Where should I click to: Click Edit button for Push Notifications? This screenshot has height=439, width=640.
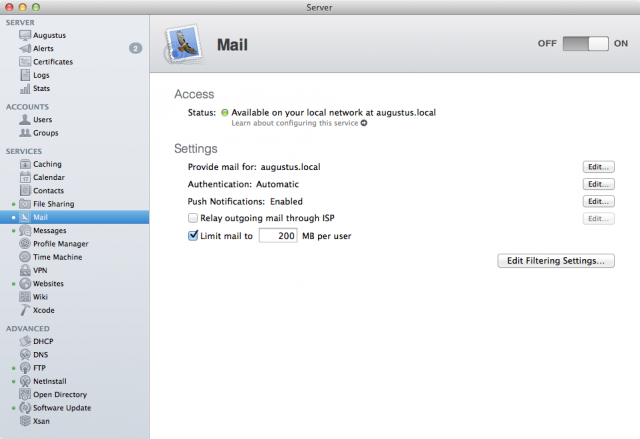click(x=598, y=202)
